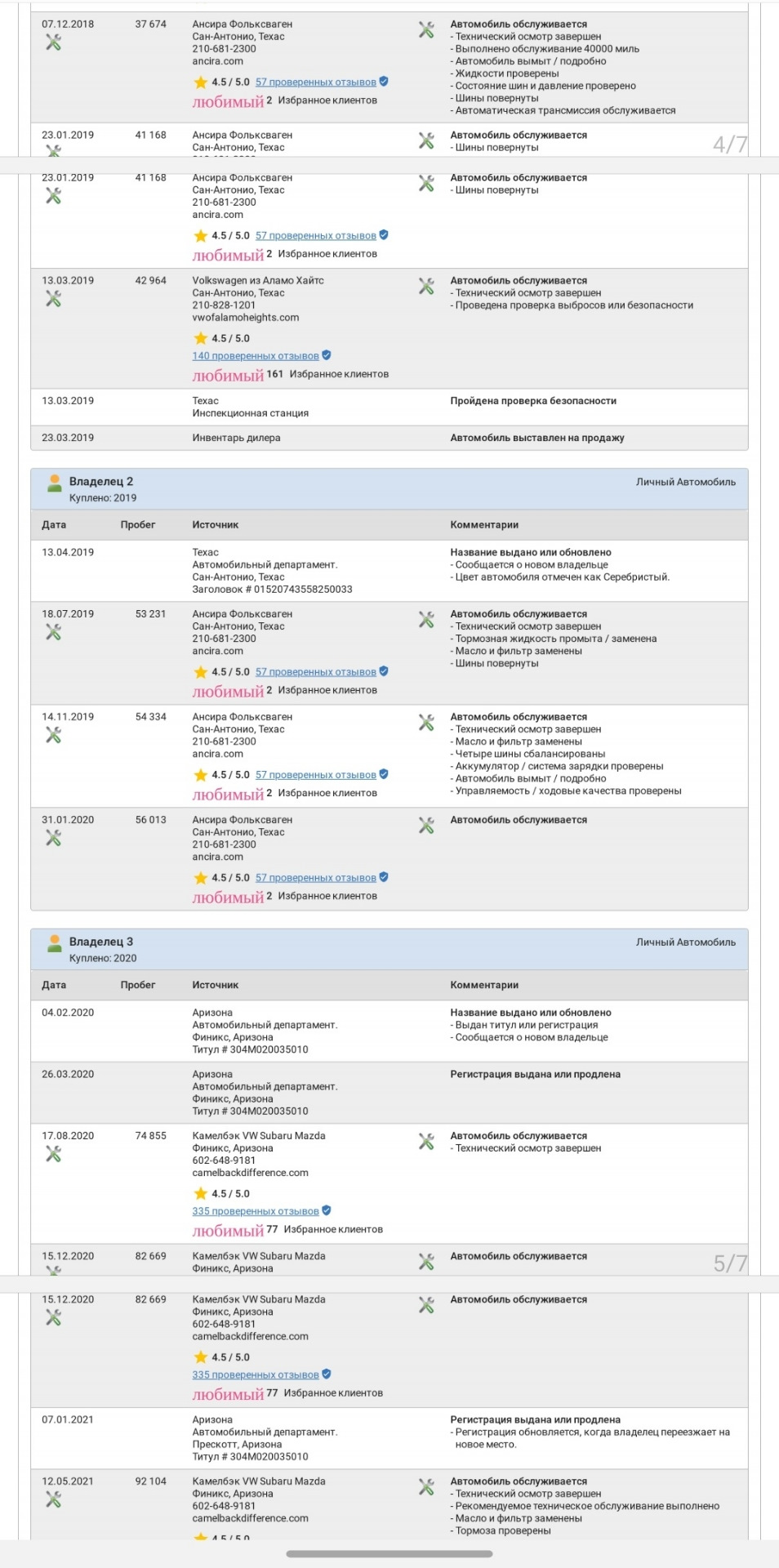Click the person icon beside Владелец 2
This screenshot has height=1568, width=779.
(54, 483)
